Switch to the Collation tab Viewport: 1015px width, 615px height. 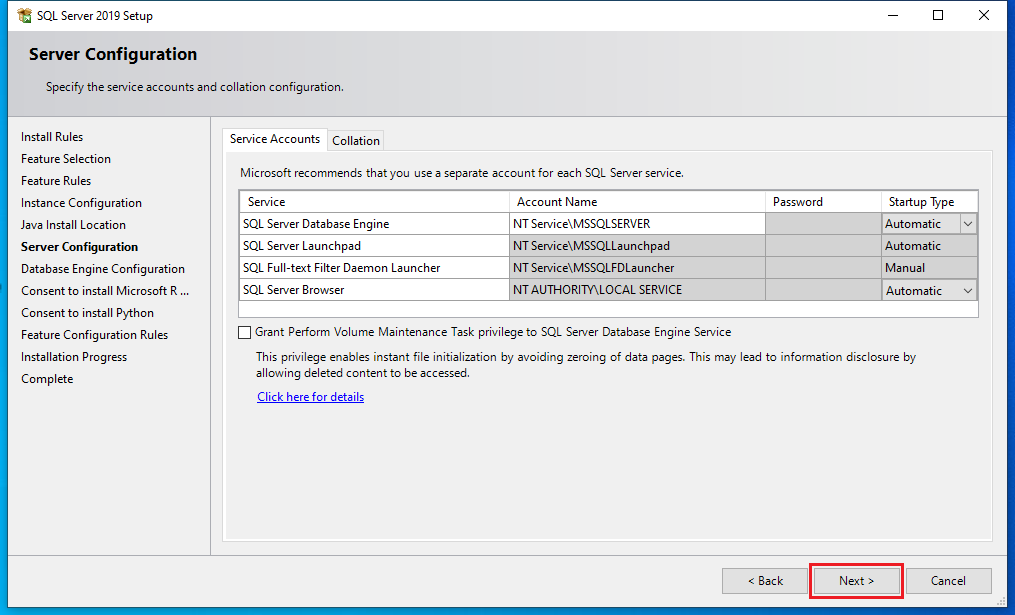pos(356,141)
